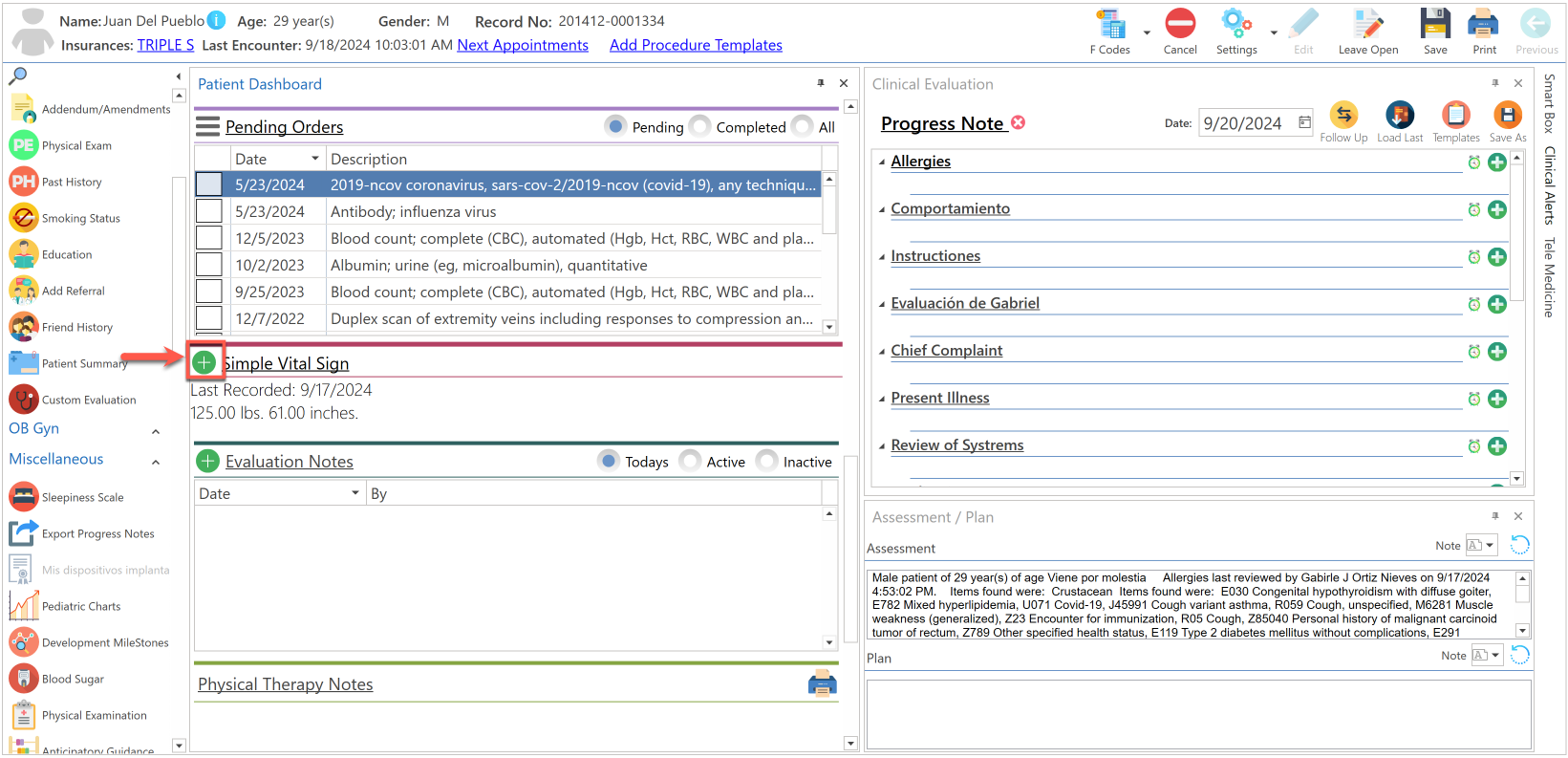This screenshot has width=1568, height=758.
Task: Save the record with floppy icon
Action: [x=1435, y=24]
